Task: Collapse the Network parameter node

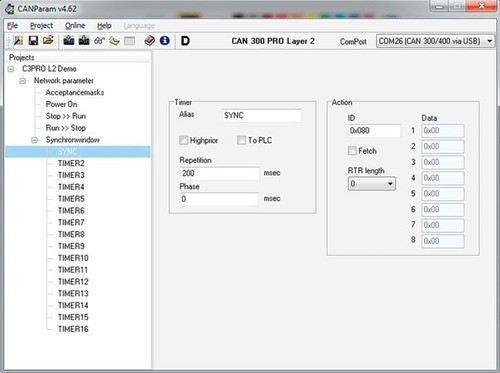Action: 22,81
